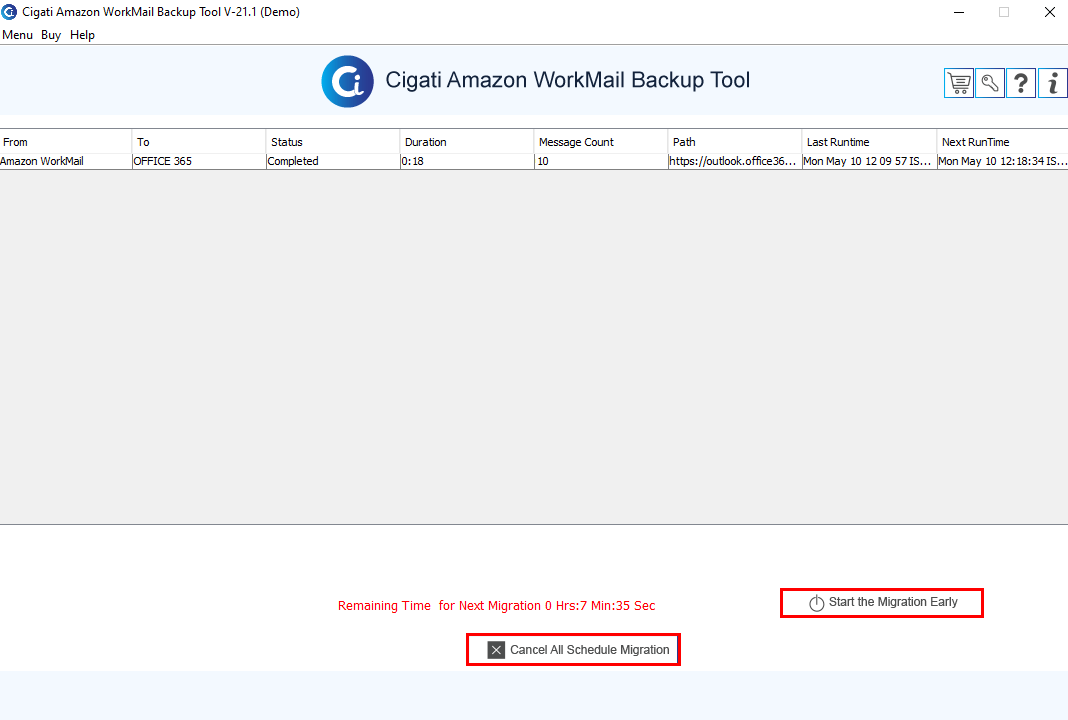This screenshot has height=720, width=1068.
Task: Click the Duration column header
Action: click(467, 142)
